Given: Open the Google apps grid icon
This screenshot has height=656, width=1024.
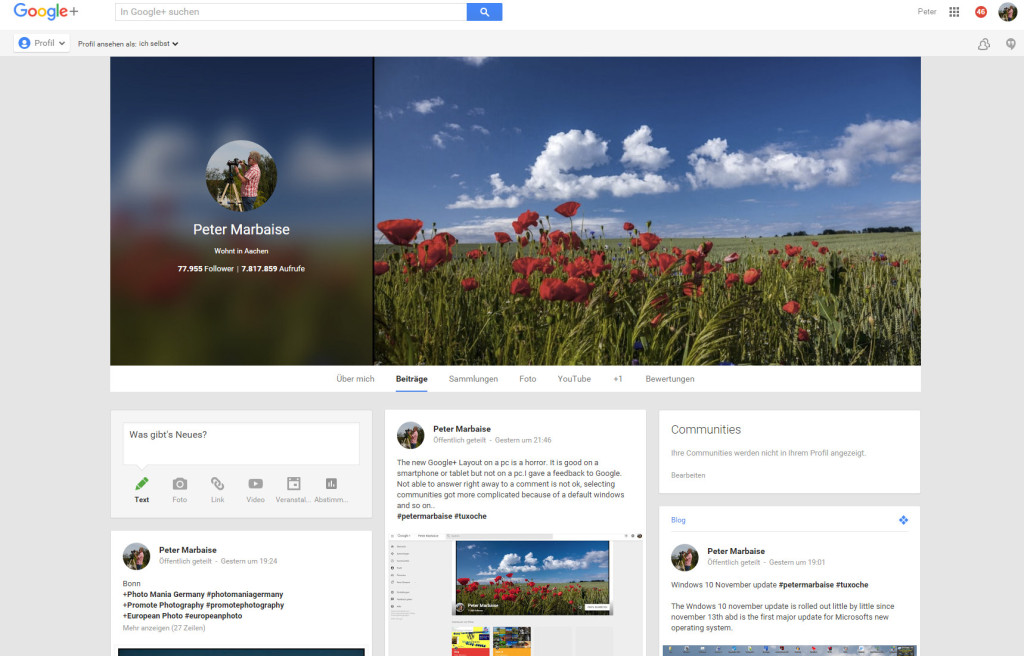Looking at the screenshot, I should [954, 12].
